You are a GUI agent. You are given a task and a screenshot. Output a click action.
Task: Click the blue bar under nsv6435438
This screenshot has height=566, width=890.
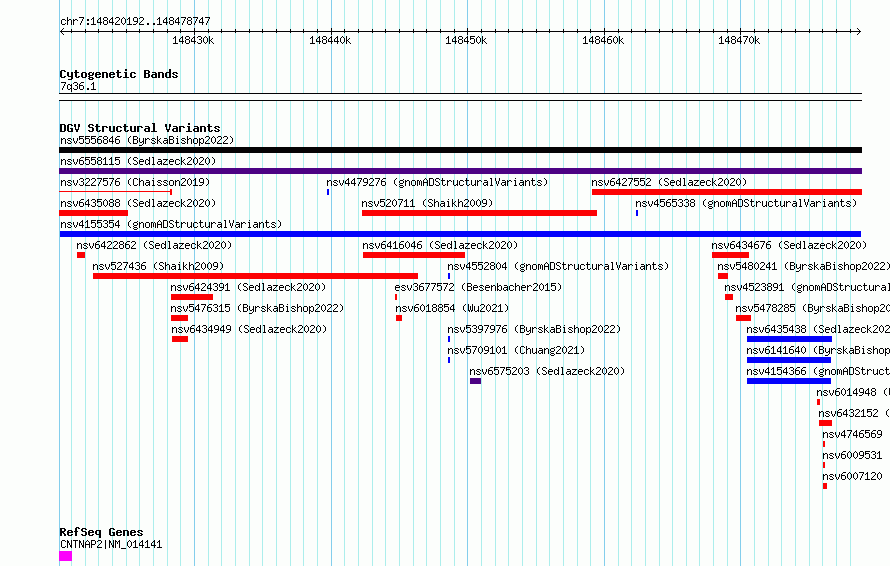[x=790, y=339]
